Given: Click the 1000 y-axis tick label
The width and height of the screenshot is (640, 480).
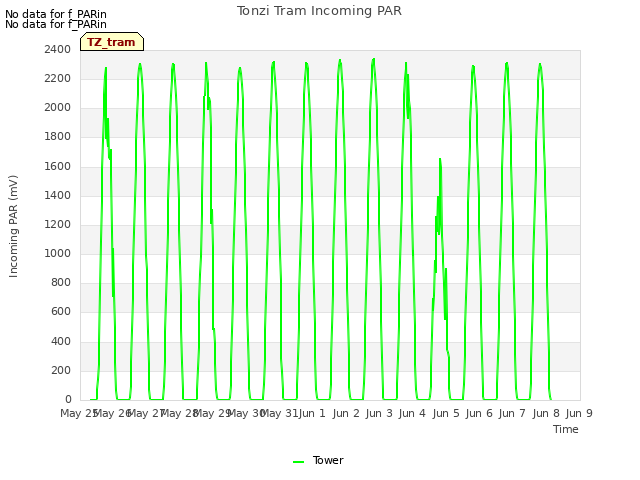Looking at the screenshot, I should click(x=58, y=253).
